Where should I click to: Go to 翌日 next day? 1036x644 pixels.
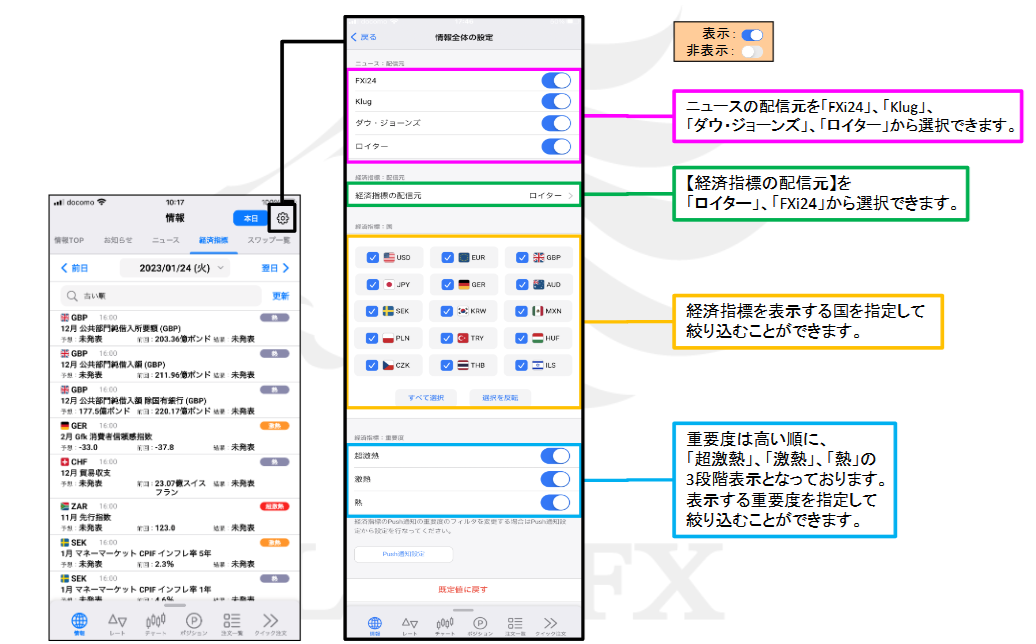pyautogui.click(x=276, y=268)
